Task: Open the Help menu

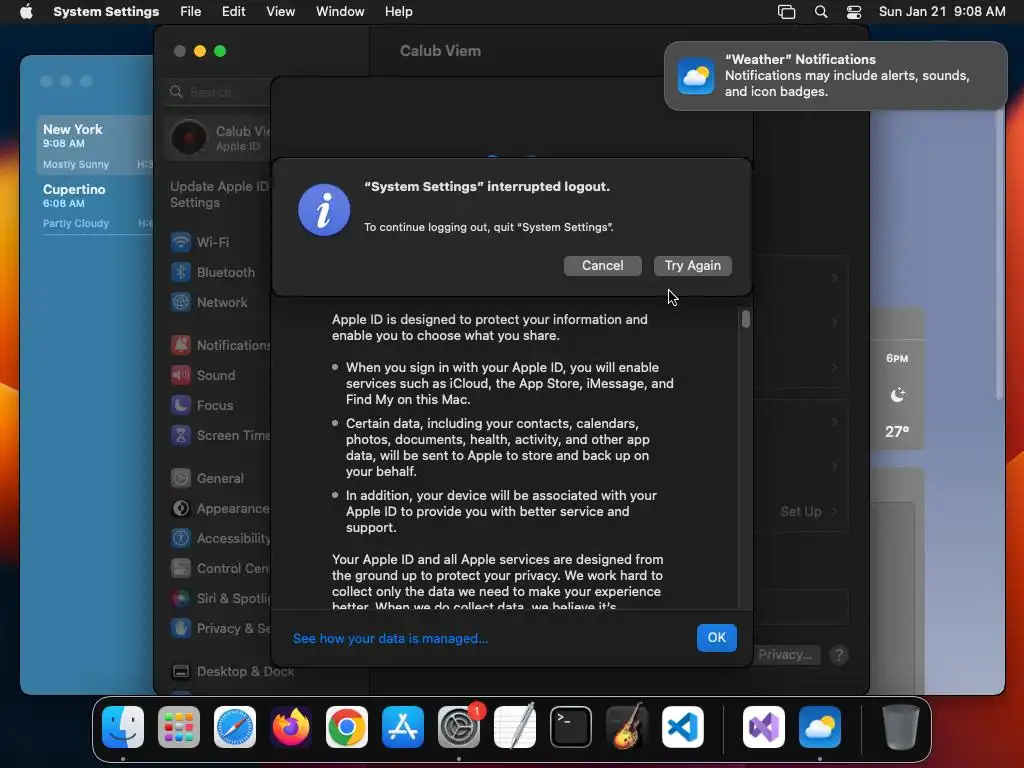Action: coord(398,12)
